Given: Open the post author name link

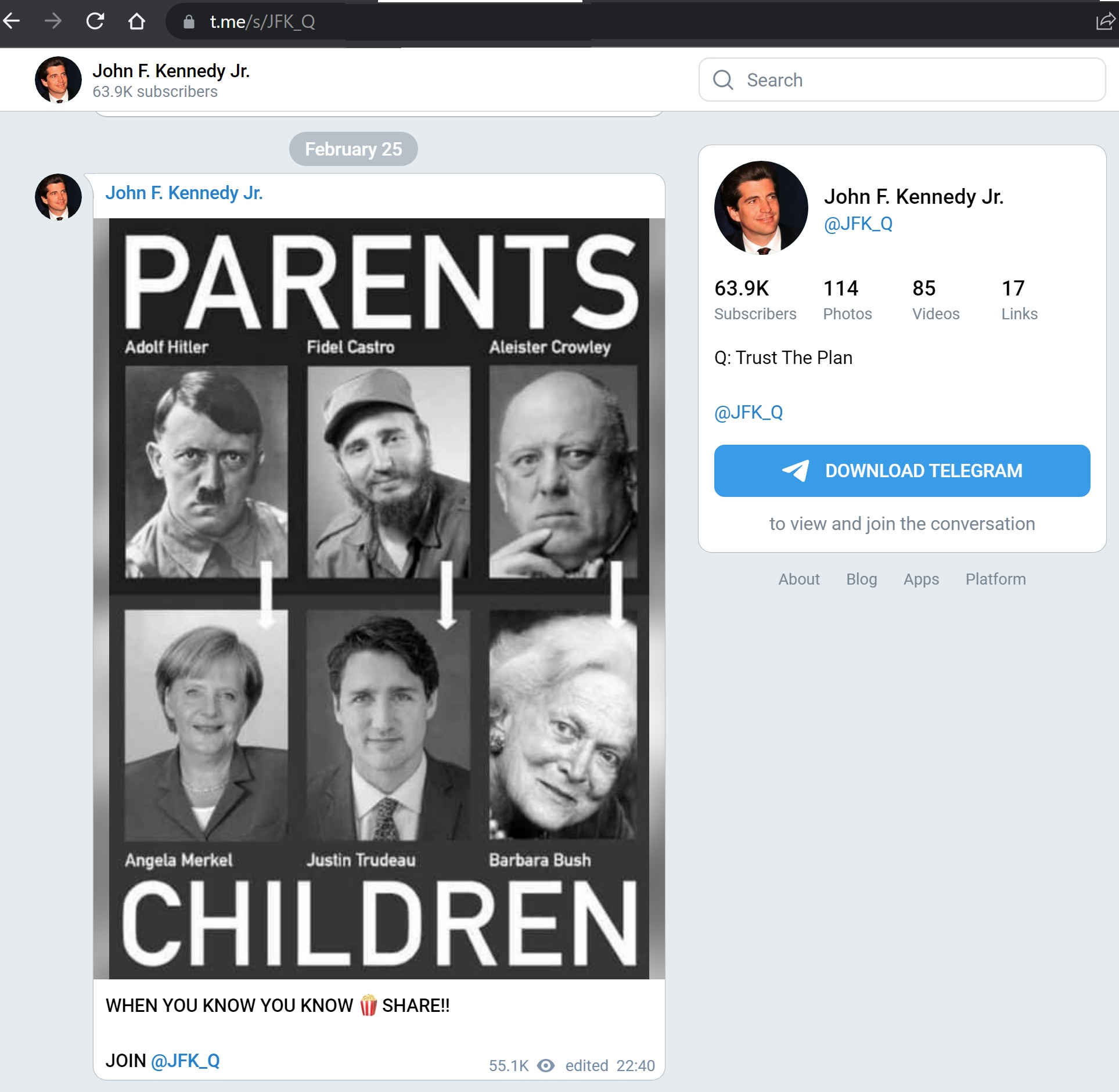Looking at the screenshot, I should tap(183, 193).
